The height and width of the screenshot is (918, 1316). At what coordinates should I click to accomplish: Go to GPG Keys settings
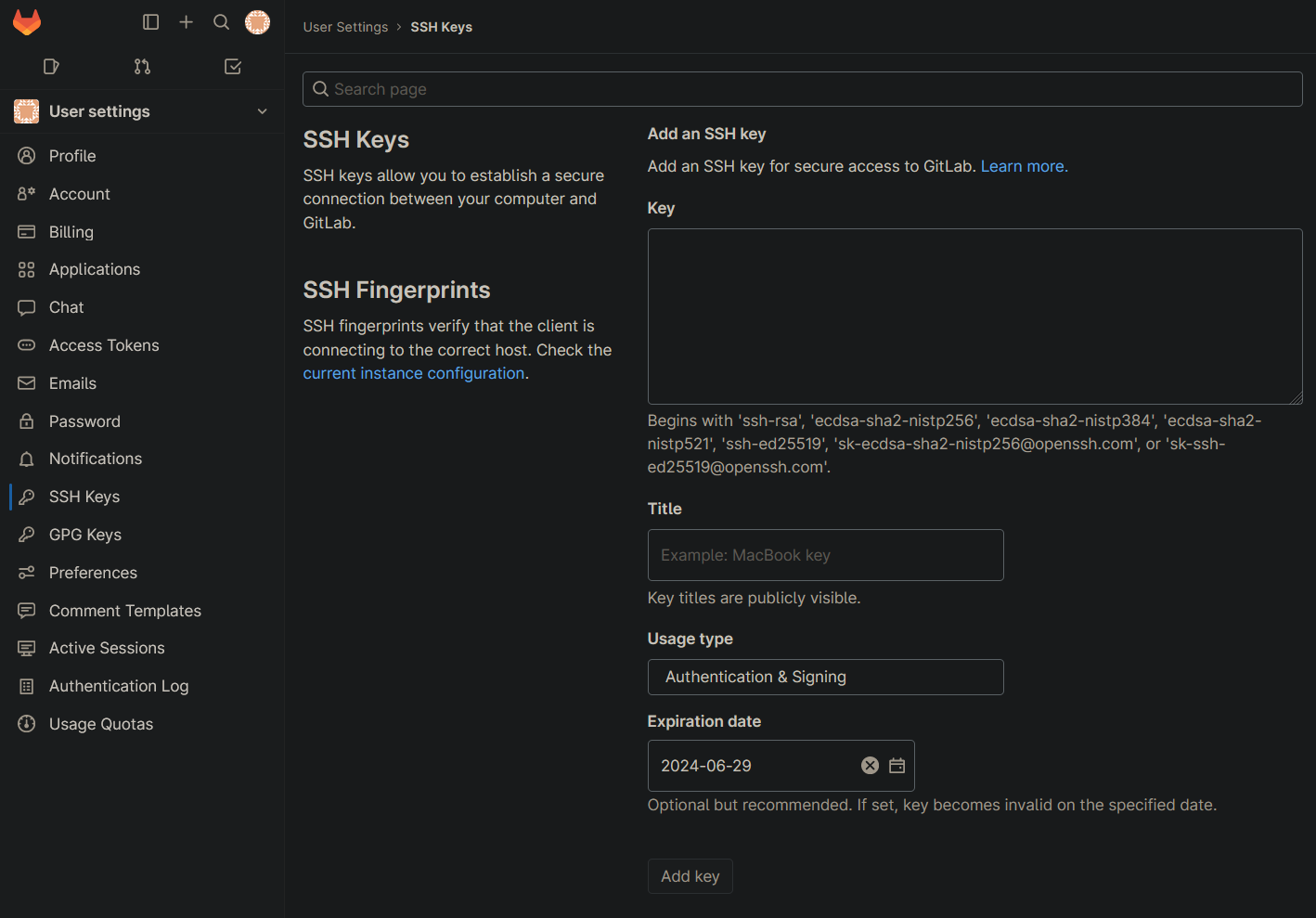[85, 535]
